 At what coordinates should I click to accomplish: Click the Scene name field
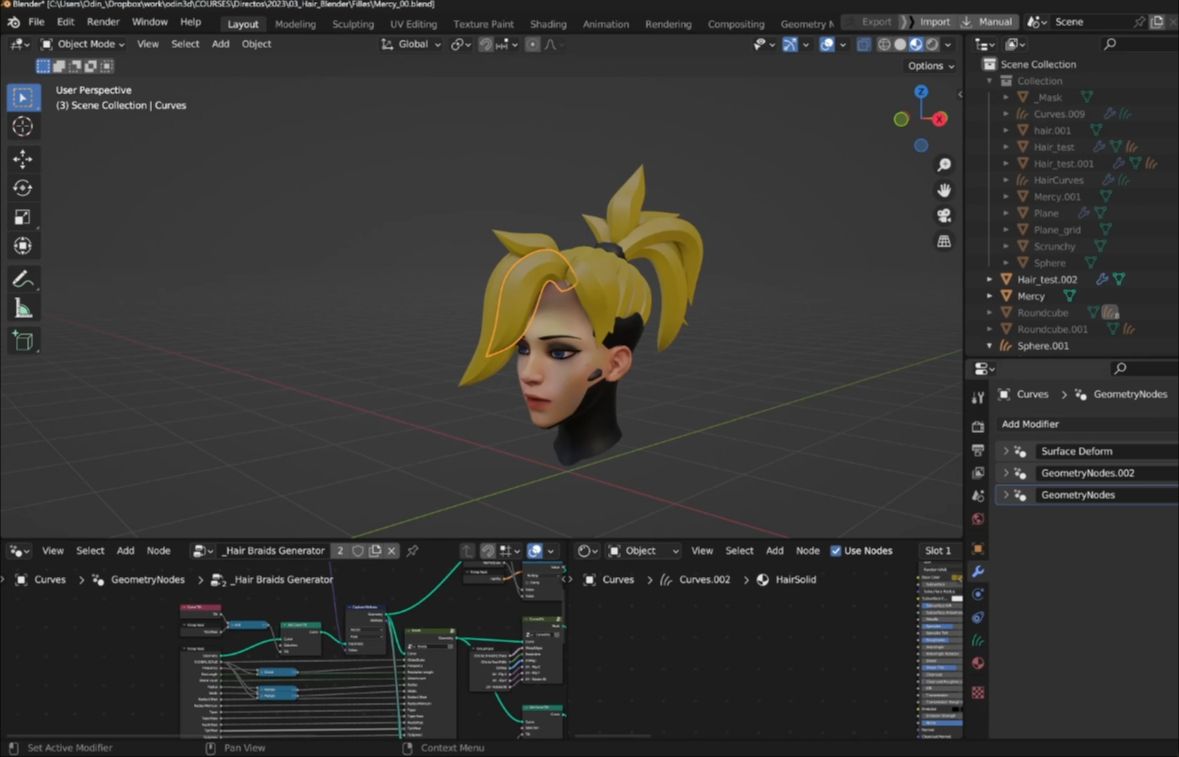click(1090, 23)
